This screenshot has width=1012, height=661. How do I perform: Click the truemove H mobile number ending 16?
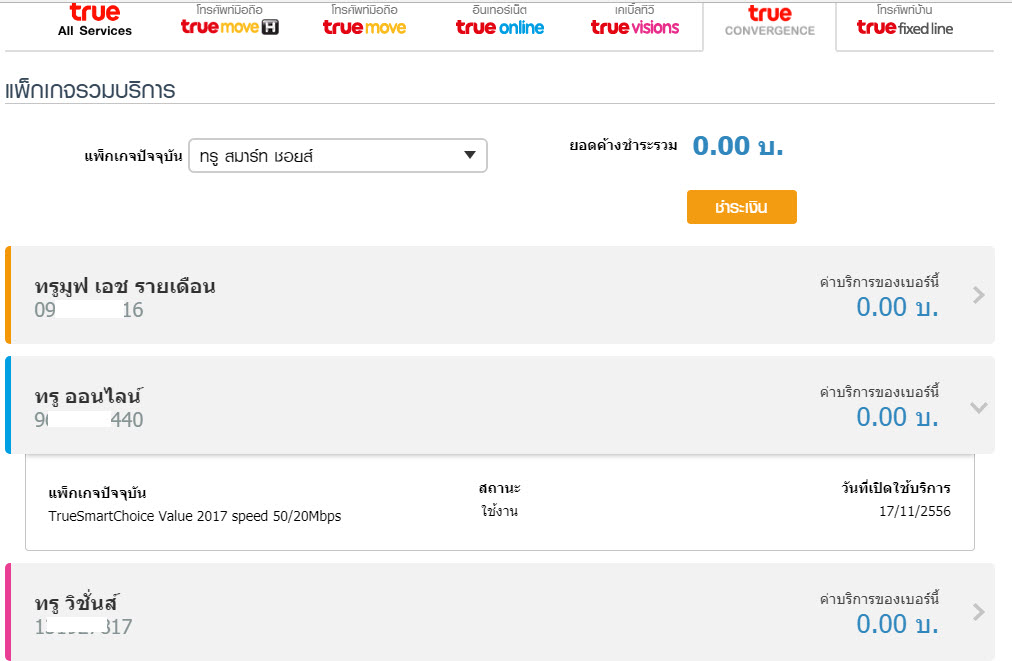coord(89,310)
